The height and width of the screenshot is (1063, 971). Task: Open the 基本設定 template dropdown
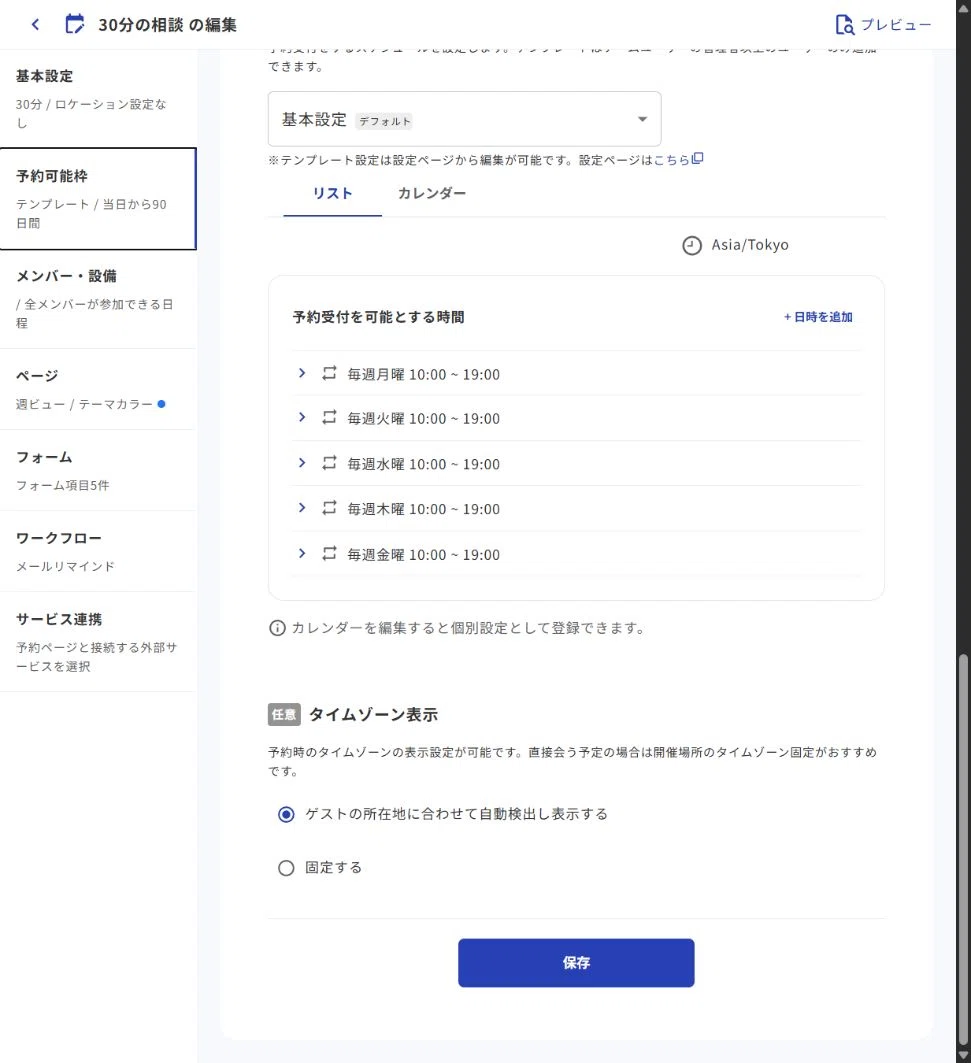click(x=464, y=119)
